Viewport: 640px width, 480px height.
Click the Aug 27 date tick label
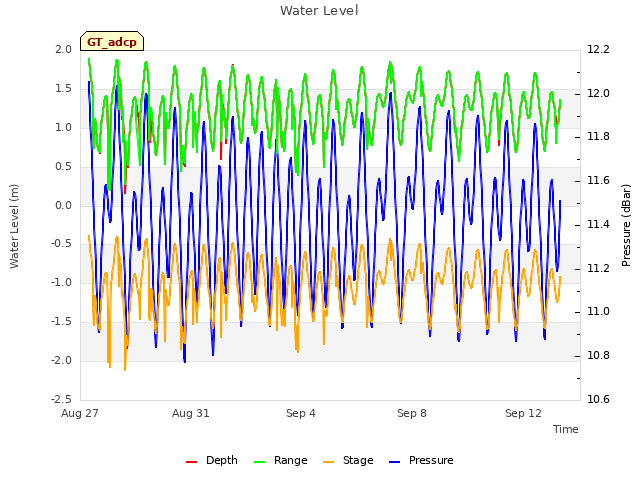[80, 413]
